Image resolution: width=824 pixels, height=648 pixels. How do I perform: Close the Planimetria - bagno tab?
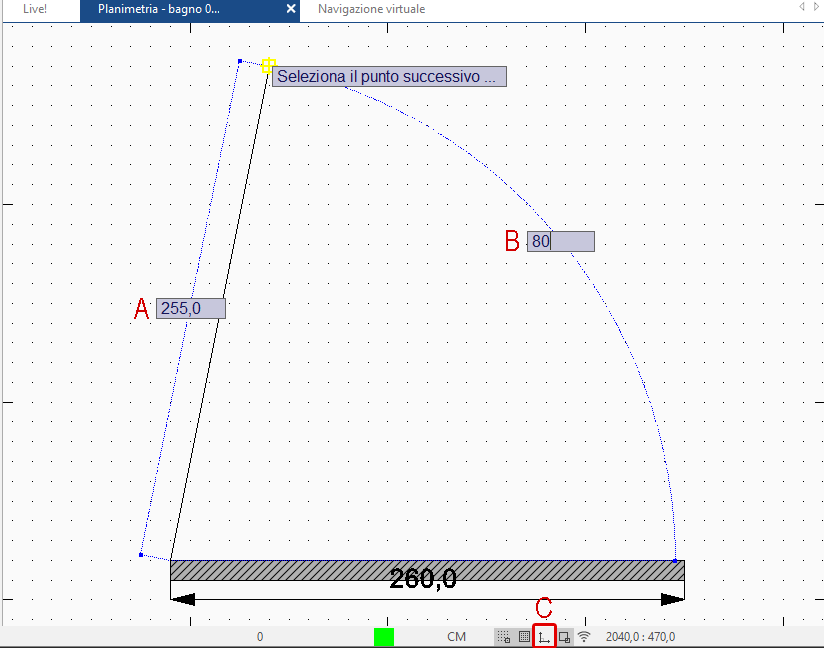click(291, 9)
